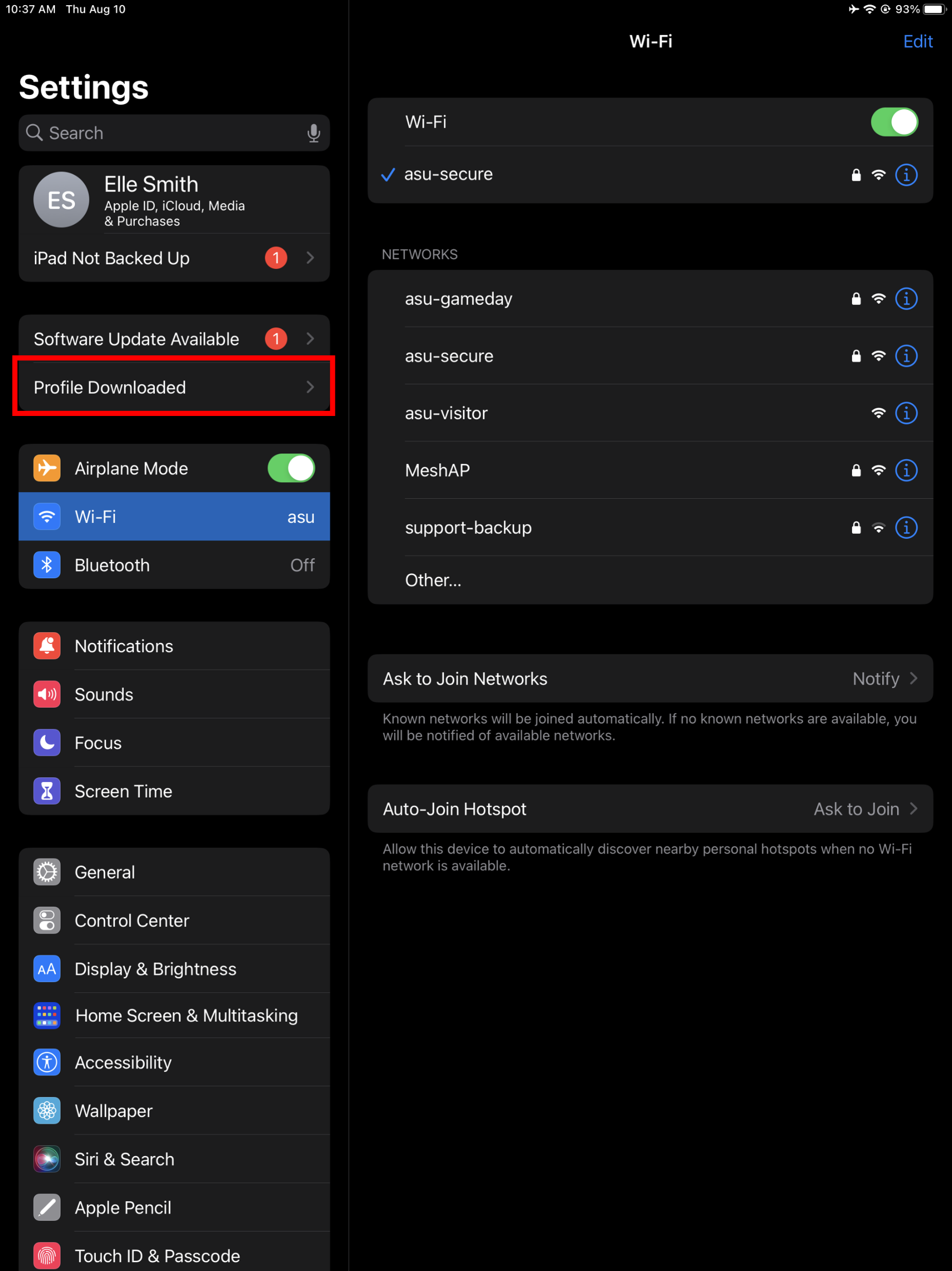Open Control Center settings
The height and width of the screenshot is (1271, 952).
pyautogui.click(x=174, y=920)
